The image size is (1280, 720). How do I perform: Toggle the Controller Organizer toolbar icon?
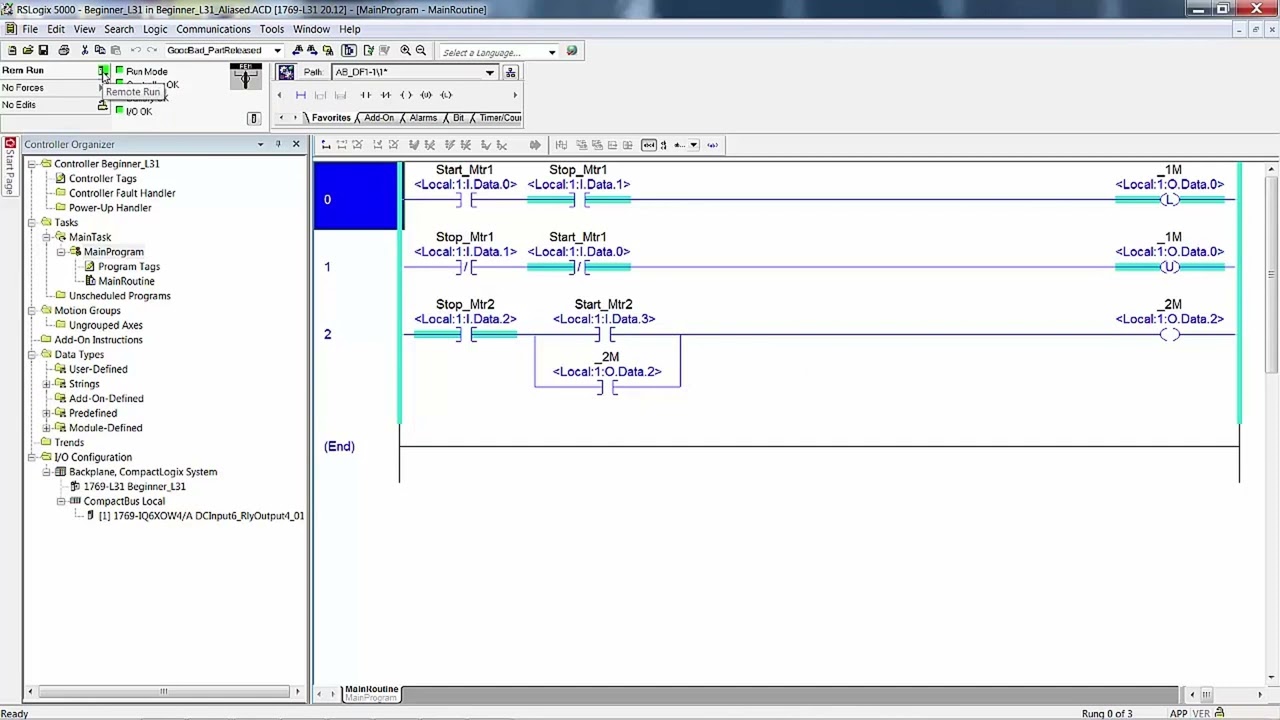click(x=348, y=51)
